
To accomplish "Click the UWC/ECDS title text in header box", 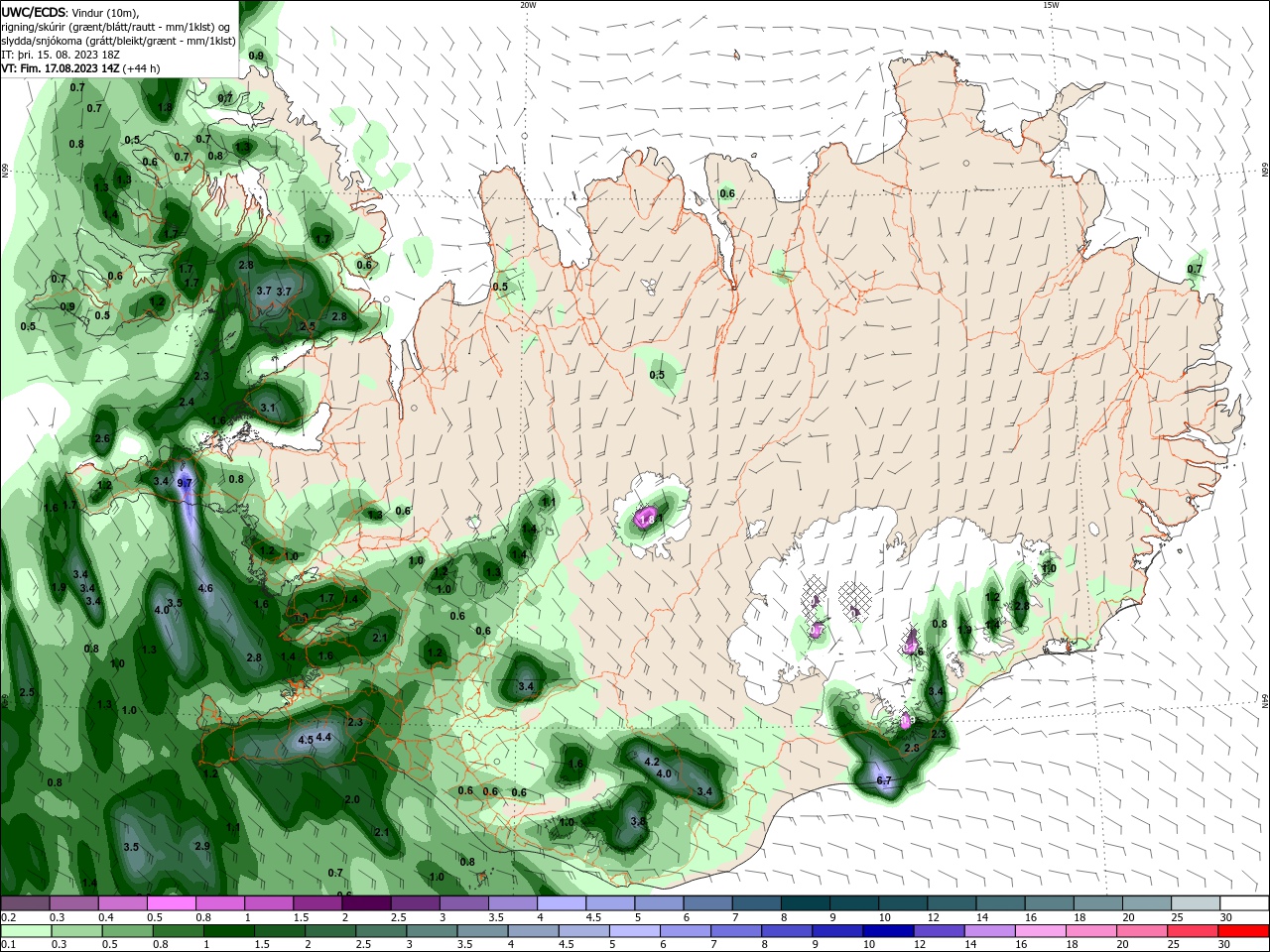I will coord(35,12).
